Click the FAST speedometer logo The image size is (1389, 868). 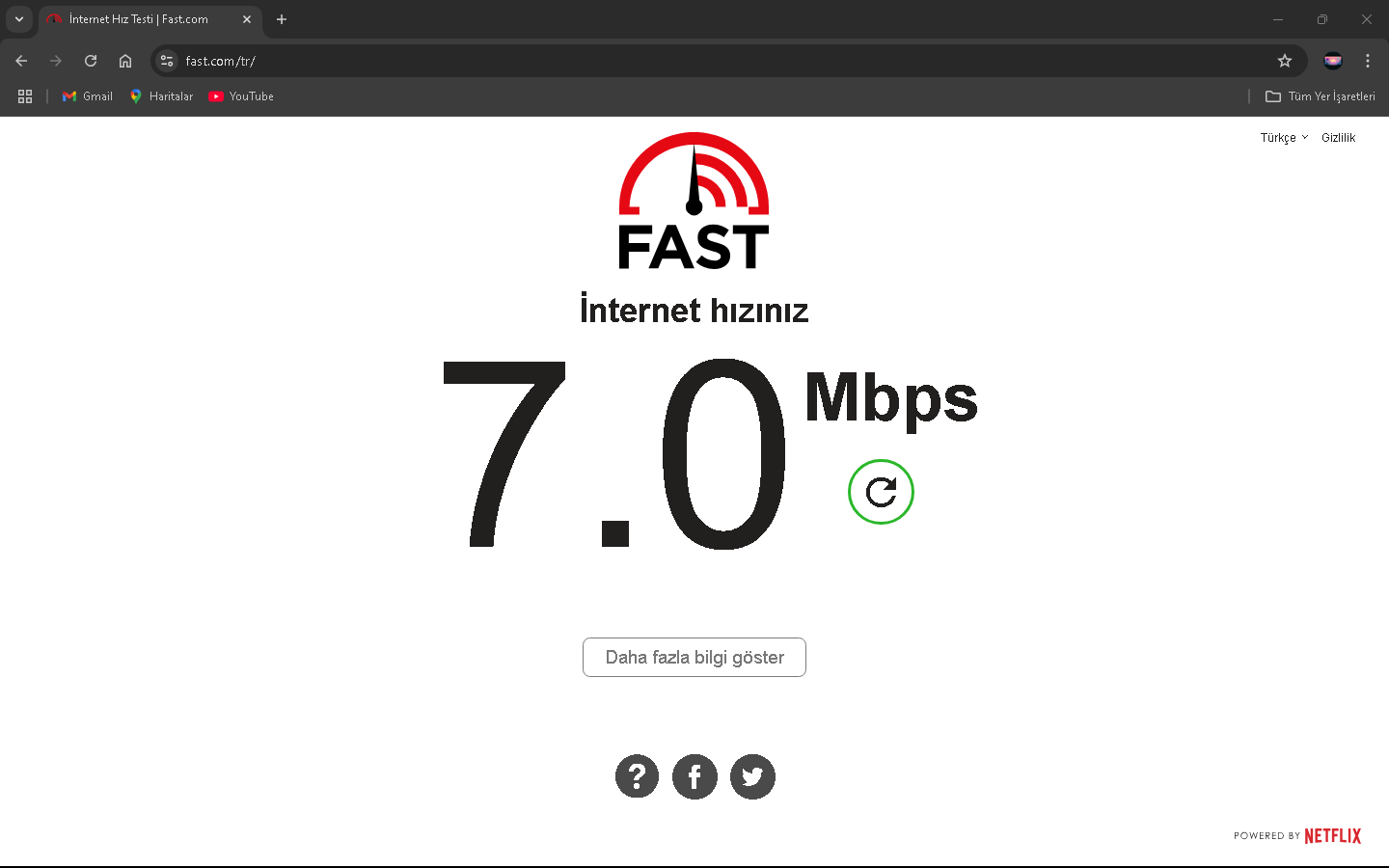tap(694, 201)
